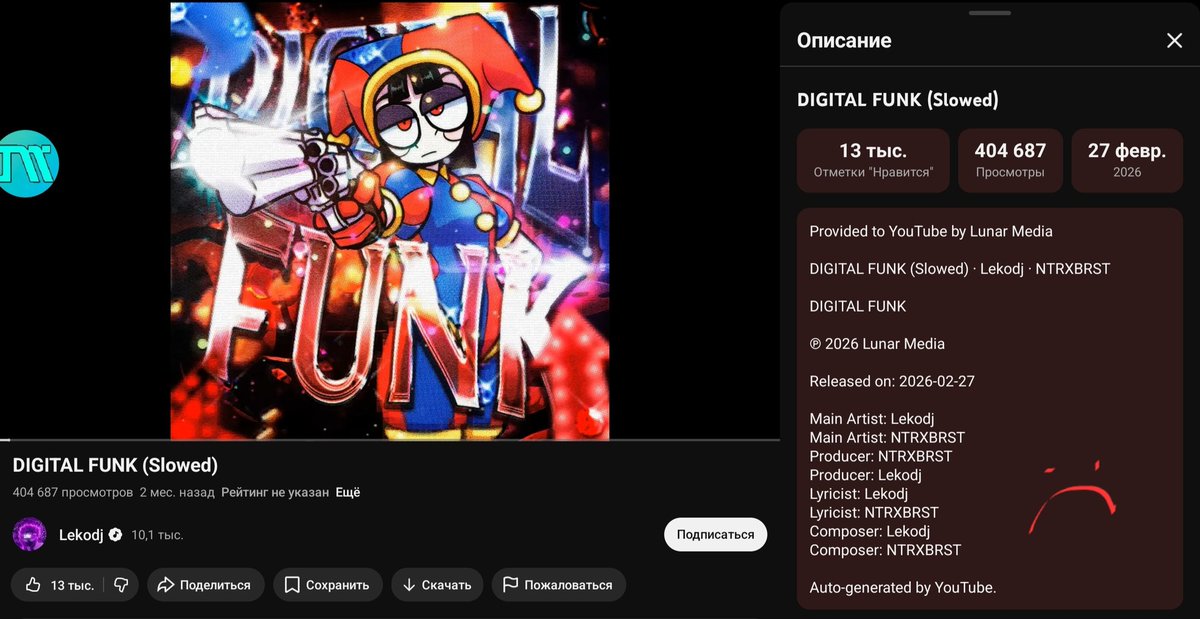This screenshot has width=1200, height=619.
Task: Click the "2 мес. назад" upload age
Action: point(177,493)
